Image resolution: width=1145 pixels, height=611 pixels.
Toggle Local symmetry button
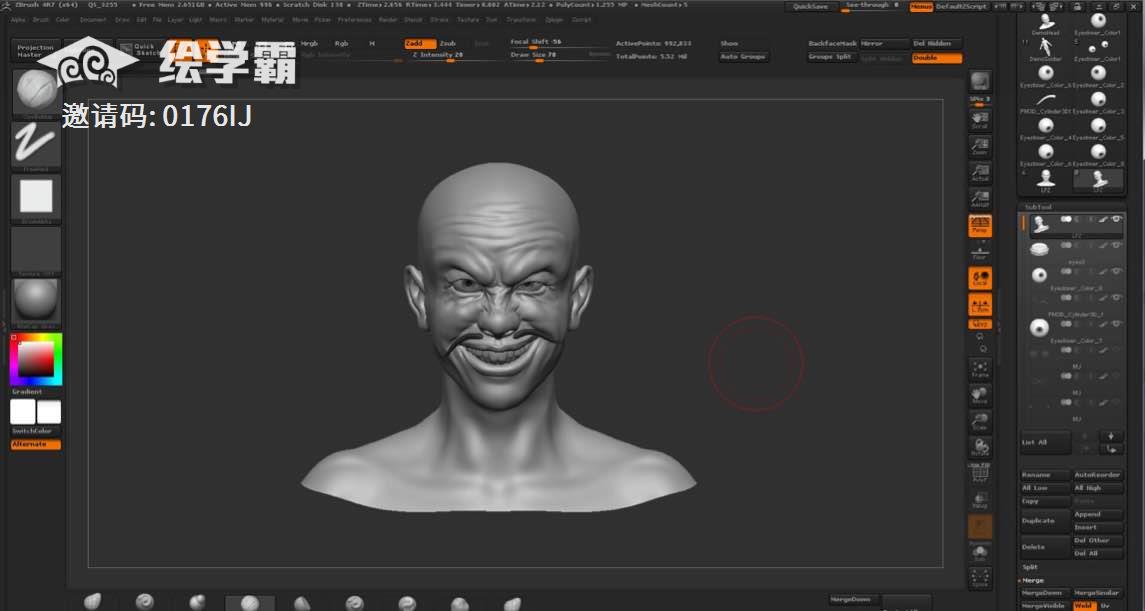980,279
